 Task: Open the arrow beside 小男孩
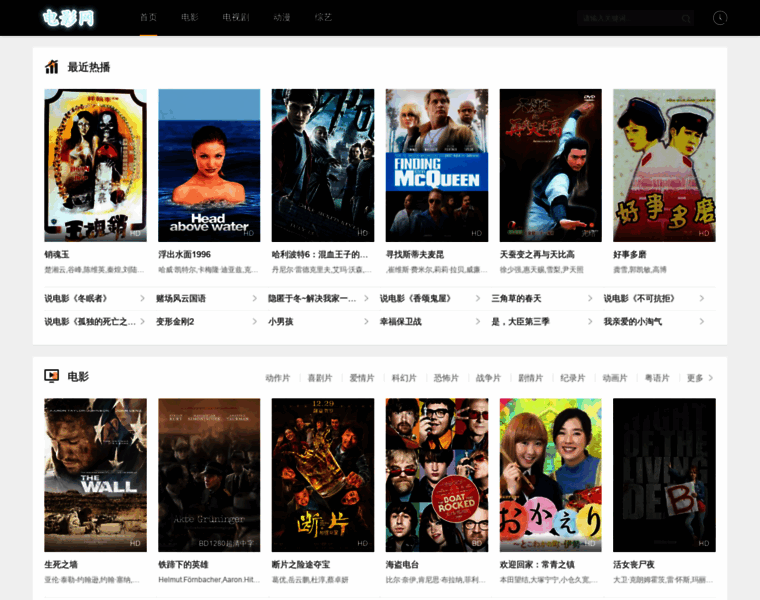click(x=366, y=321)
